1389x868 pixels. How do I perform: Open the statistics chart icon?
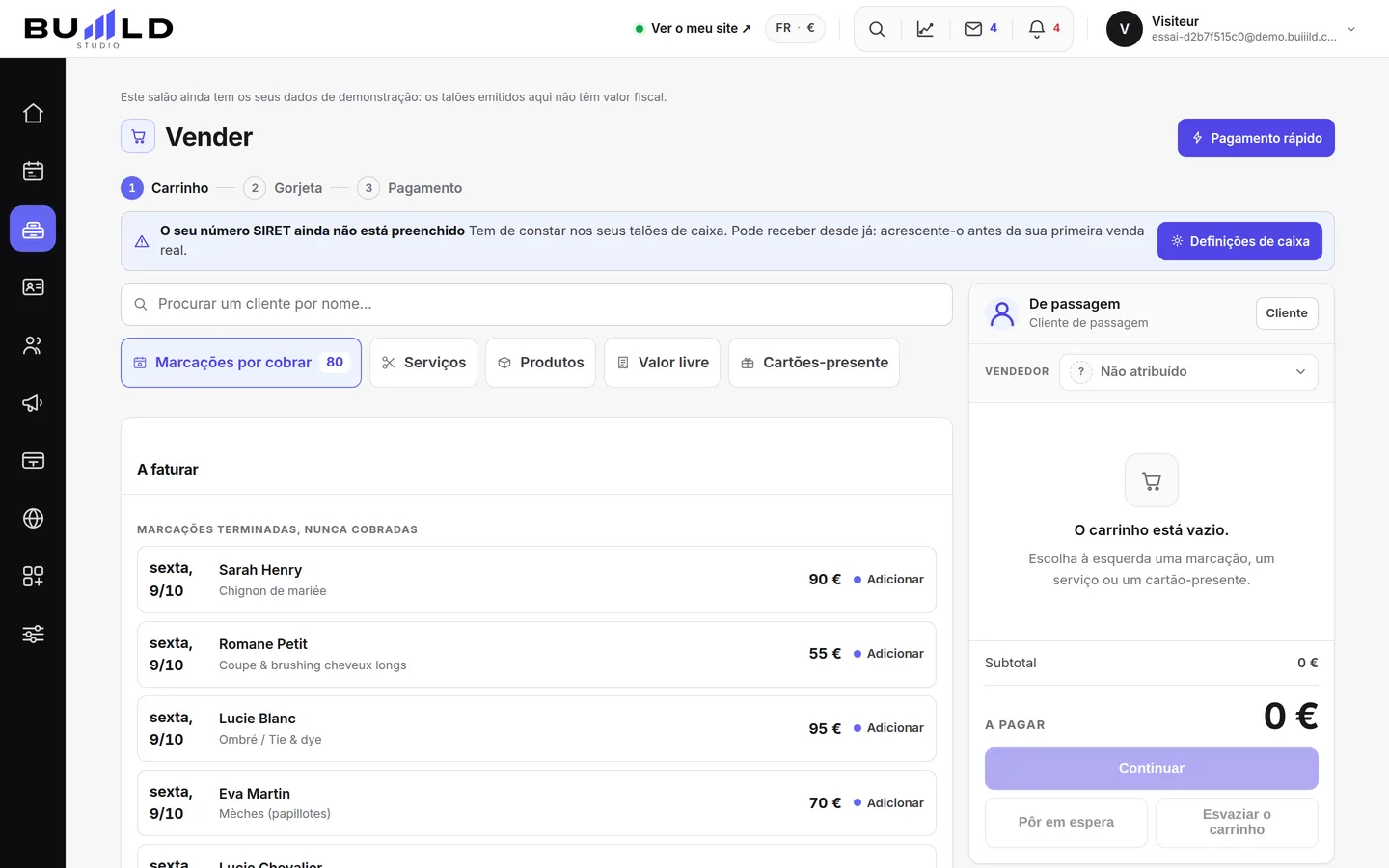coord(925,29)
